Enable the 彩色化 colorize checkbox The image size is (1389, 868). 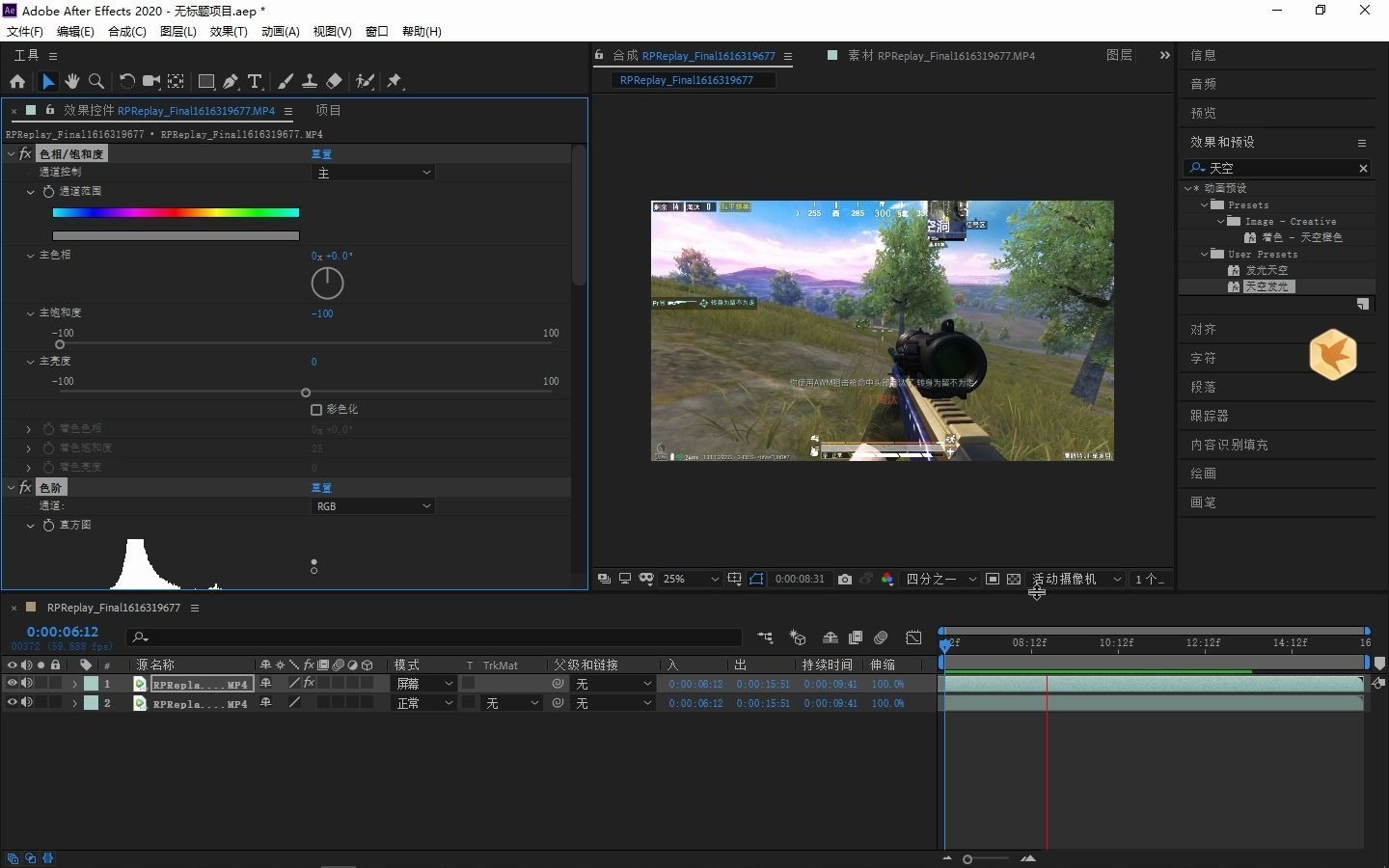click(x=316, y=410)
